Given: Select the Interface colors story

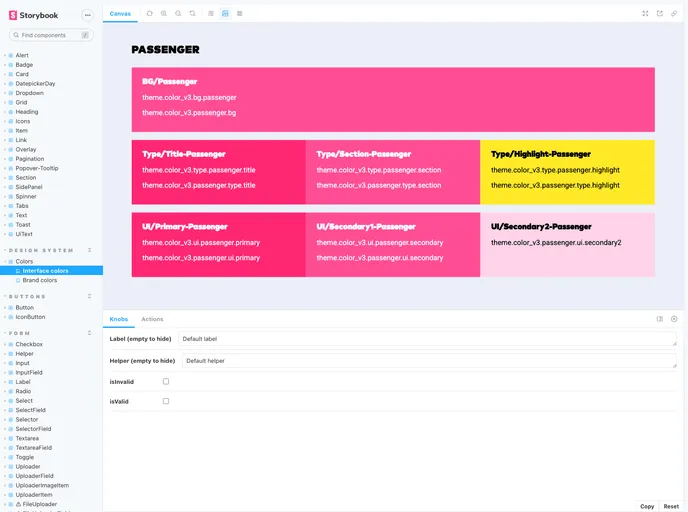Looking at the screenshot, I should pos(51,271).
